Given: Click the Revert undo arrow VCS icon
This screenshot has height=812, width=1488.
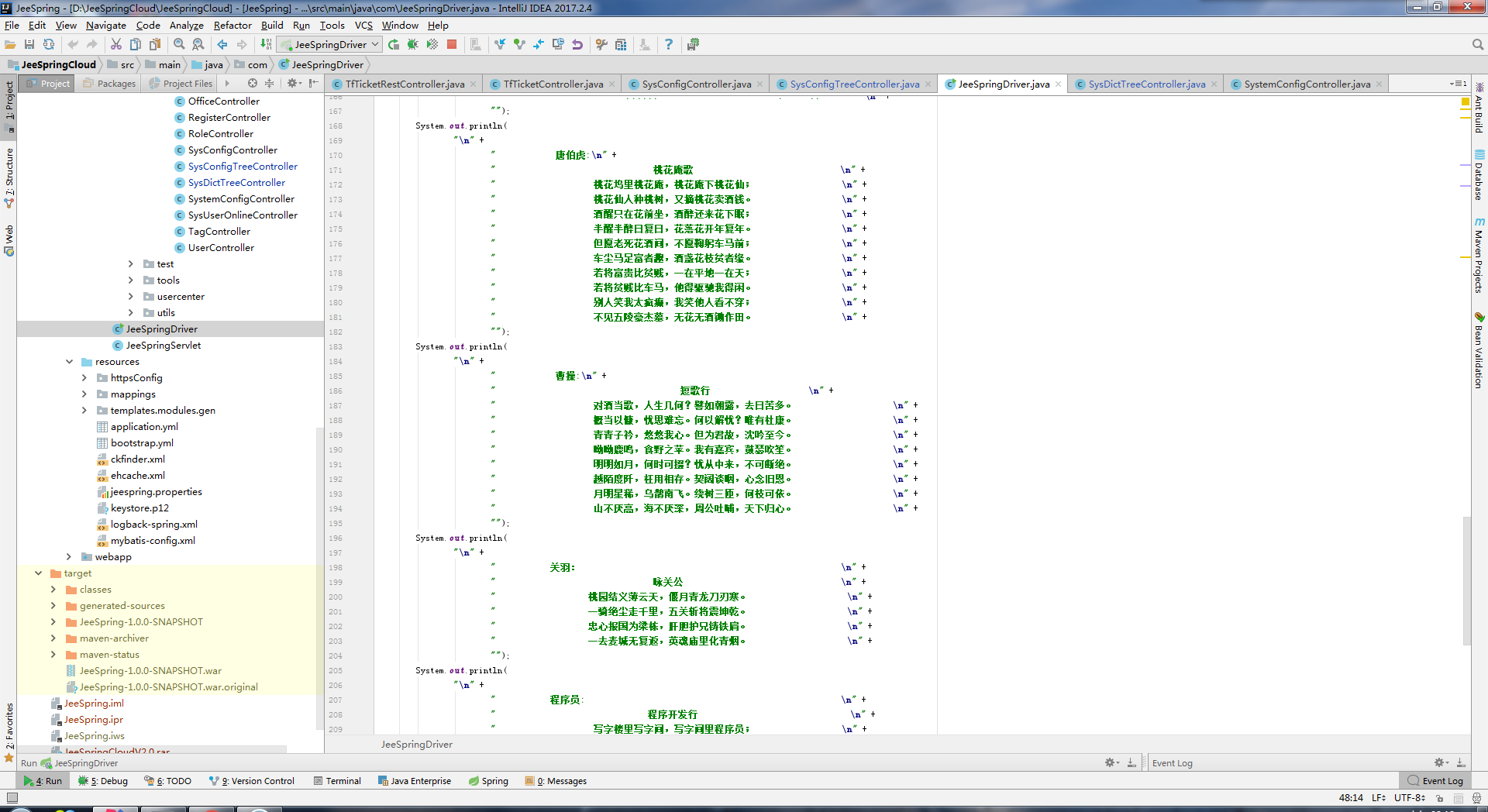Looking at the screenshot, I should [577, 45].
